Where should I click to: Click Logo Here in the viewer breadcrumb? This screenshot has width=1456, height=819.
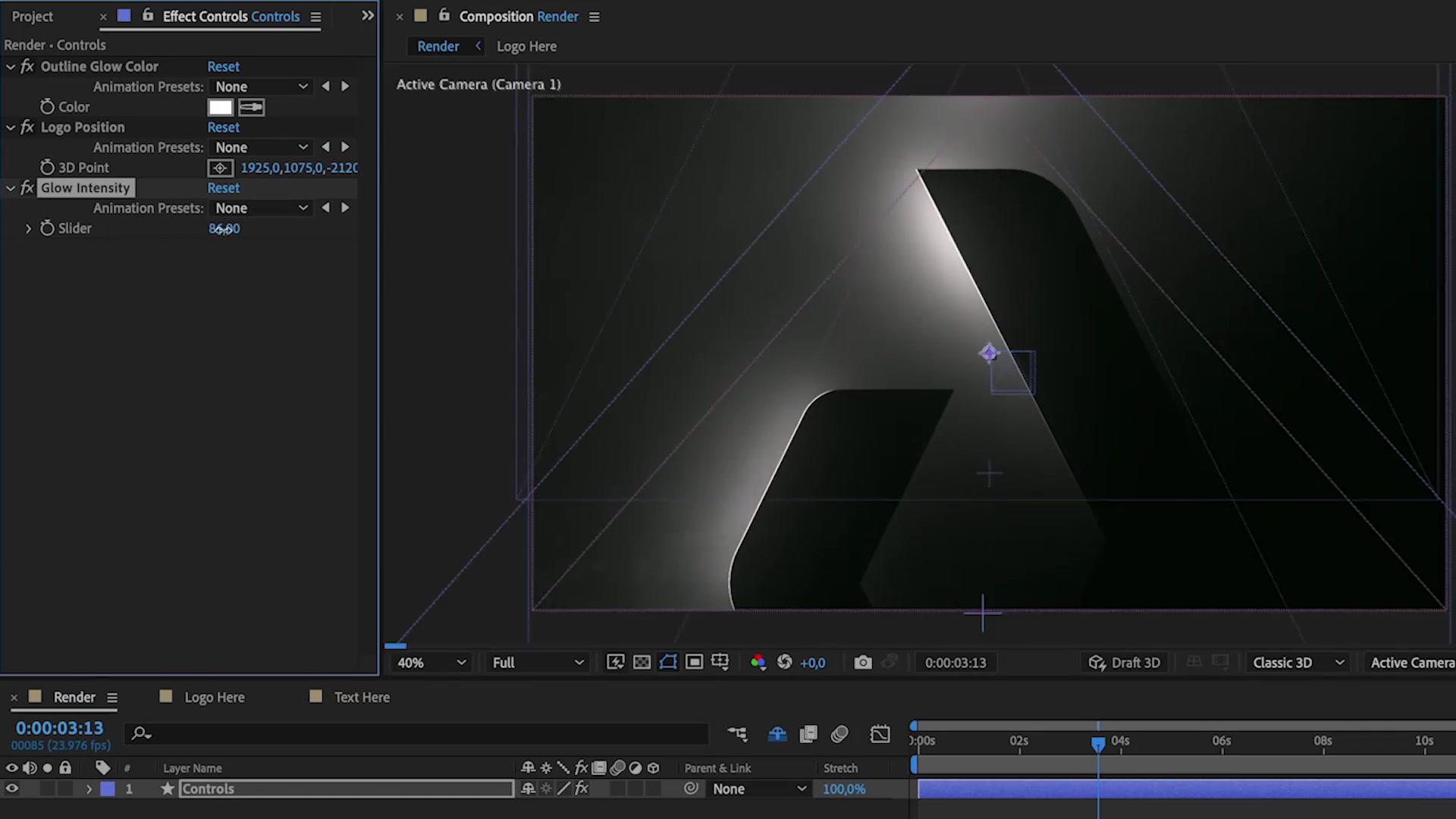pyautogui.click(x=526, y=46)
